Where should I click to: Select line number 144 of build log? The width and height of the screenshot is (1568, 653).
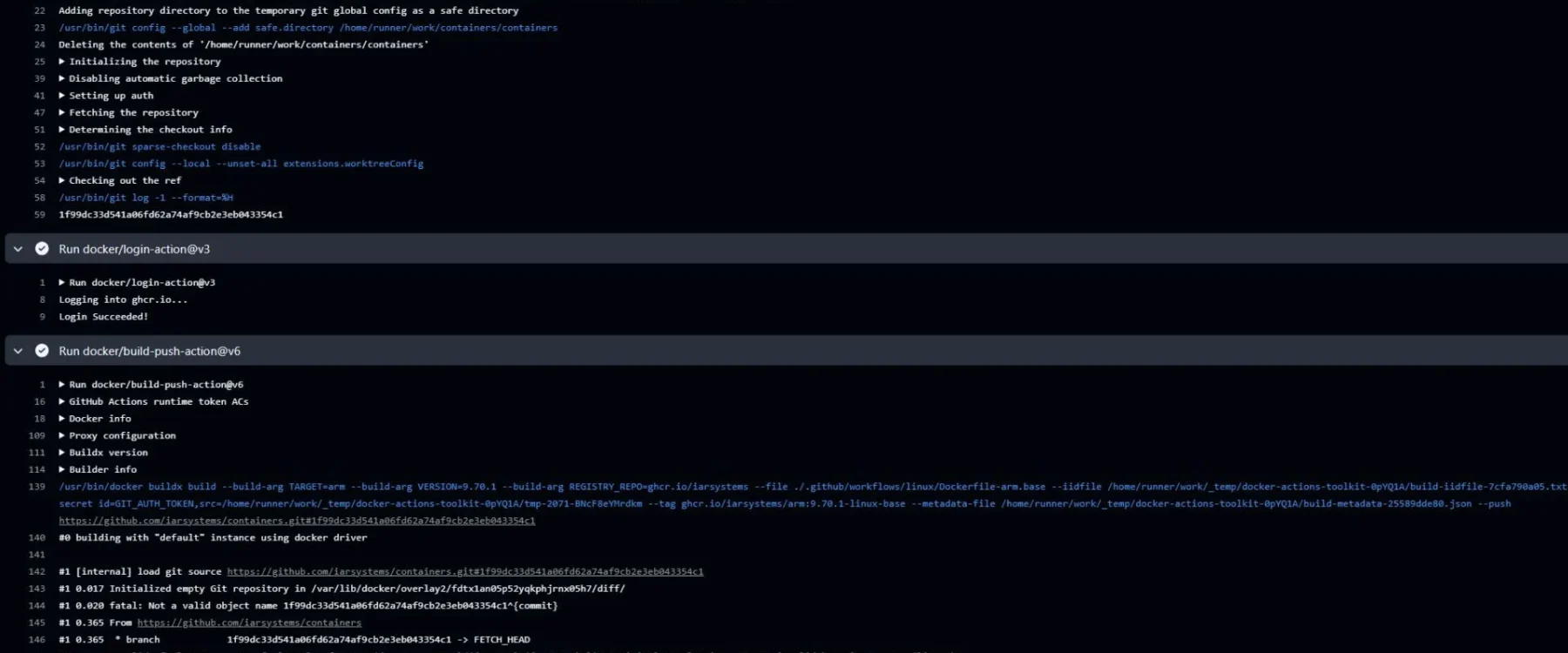[x=37, y=605]
